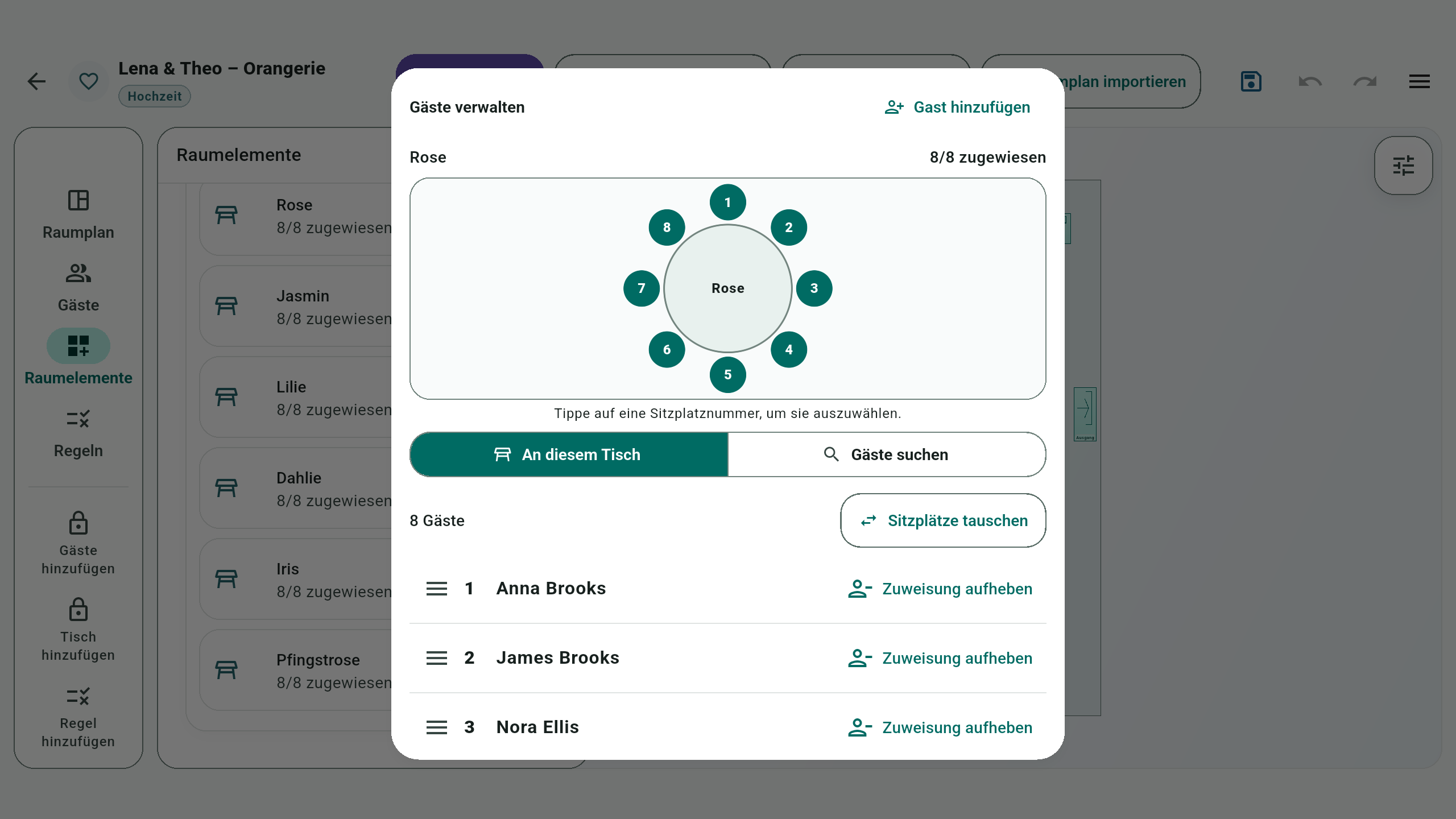Select seat number 8 on the Rose table
Viewport: 1456px width, 819px height.
(x=667, y=227)
